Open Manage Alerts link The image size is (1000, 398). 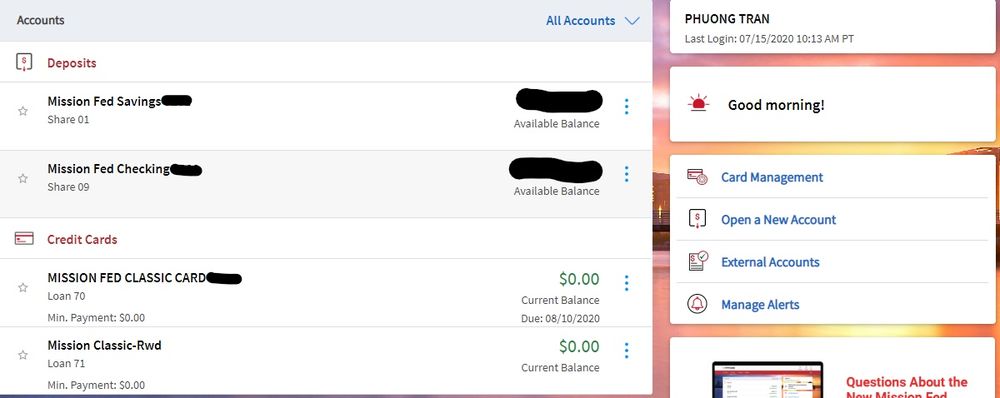coord(760,305)
